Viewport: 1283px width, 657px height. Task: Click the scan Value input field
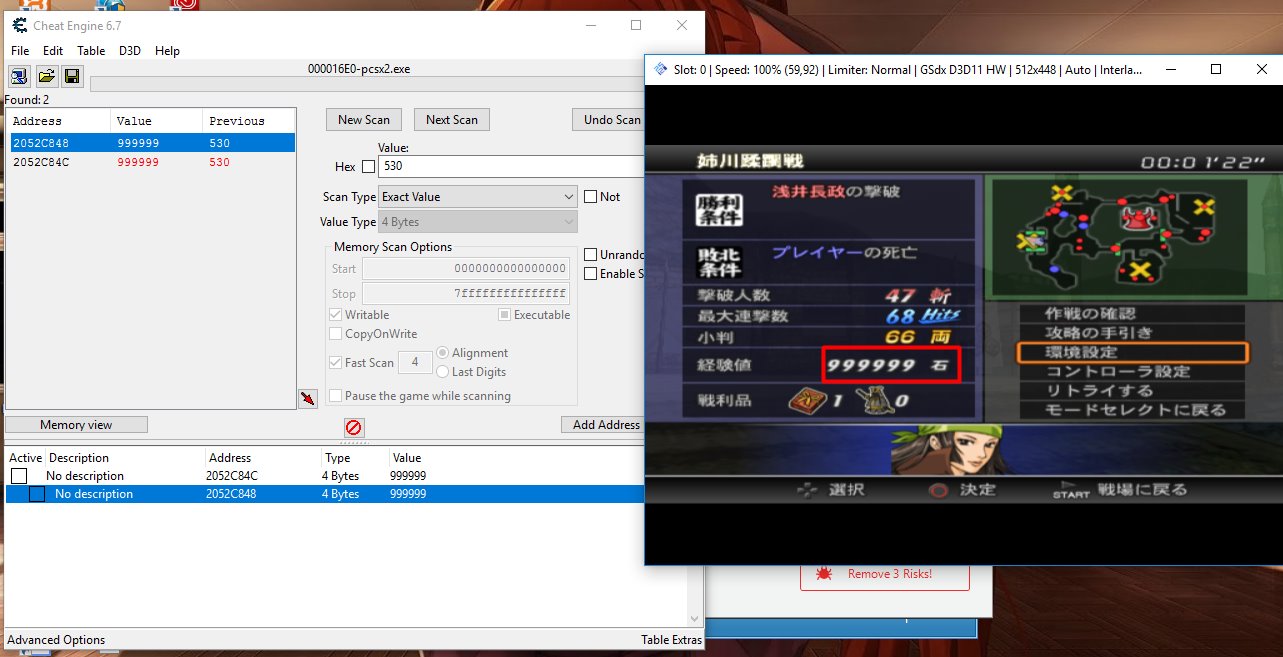click(x=511, y=166)
